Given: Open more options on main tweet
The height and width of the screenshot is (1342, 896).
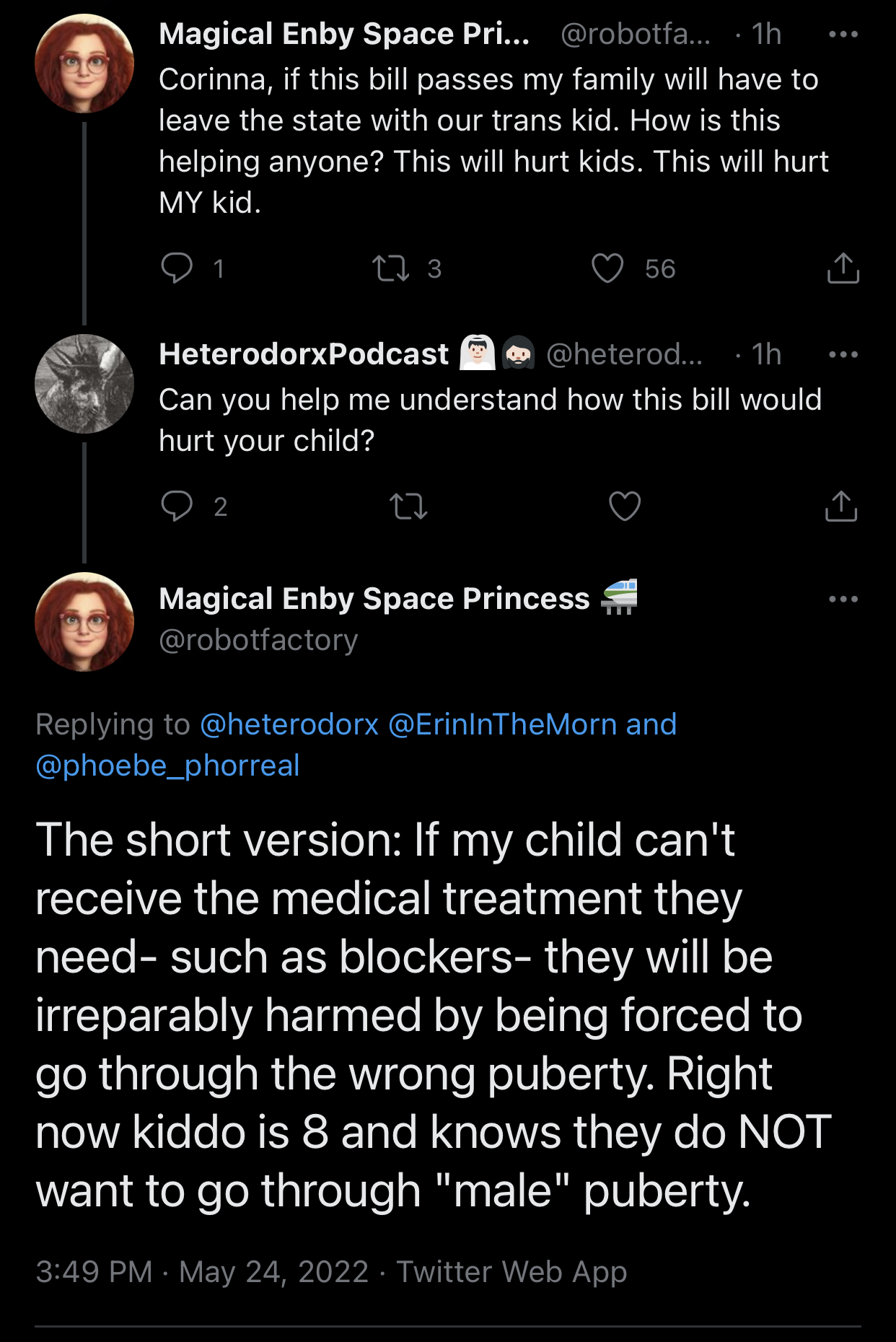Looking at the screenshot, I should pyautogui.click(x=843, y=599).
